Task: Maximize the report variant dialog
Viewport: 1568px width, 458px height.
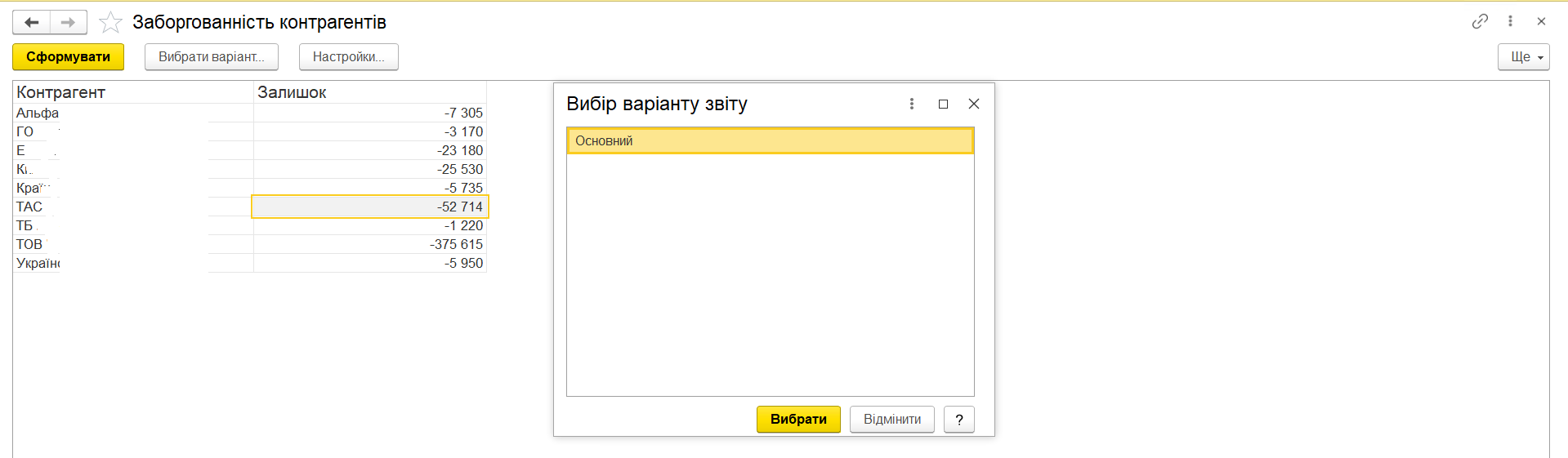Action: tap(943, 104)
